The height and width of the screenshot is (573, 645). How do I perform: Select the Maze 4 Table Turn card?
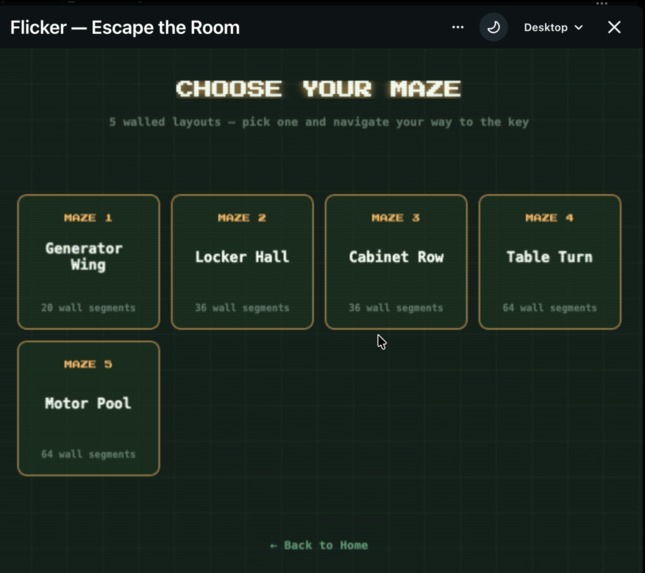550,262
